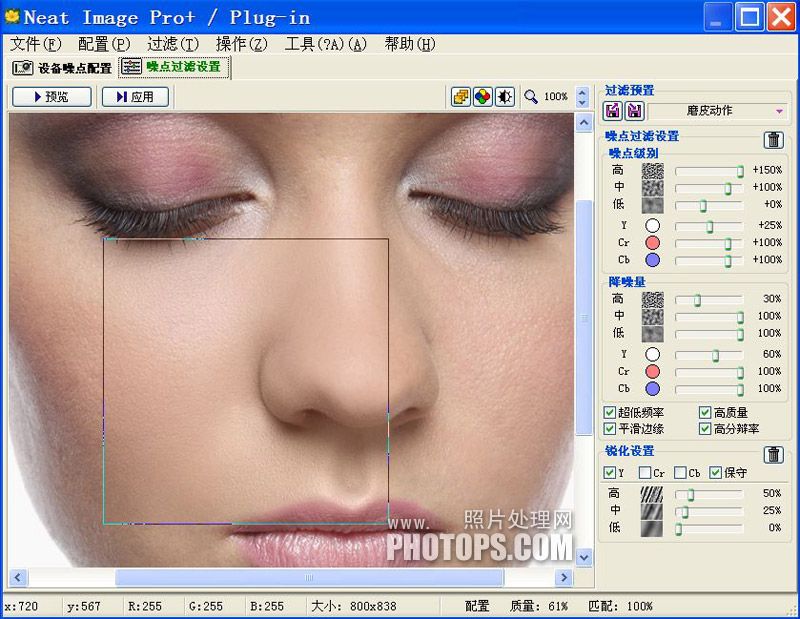Click the 质量: 61% status text

point(539,606)
